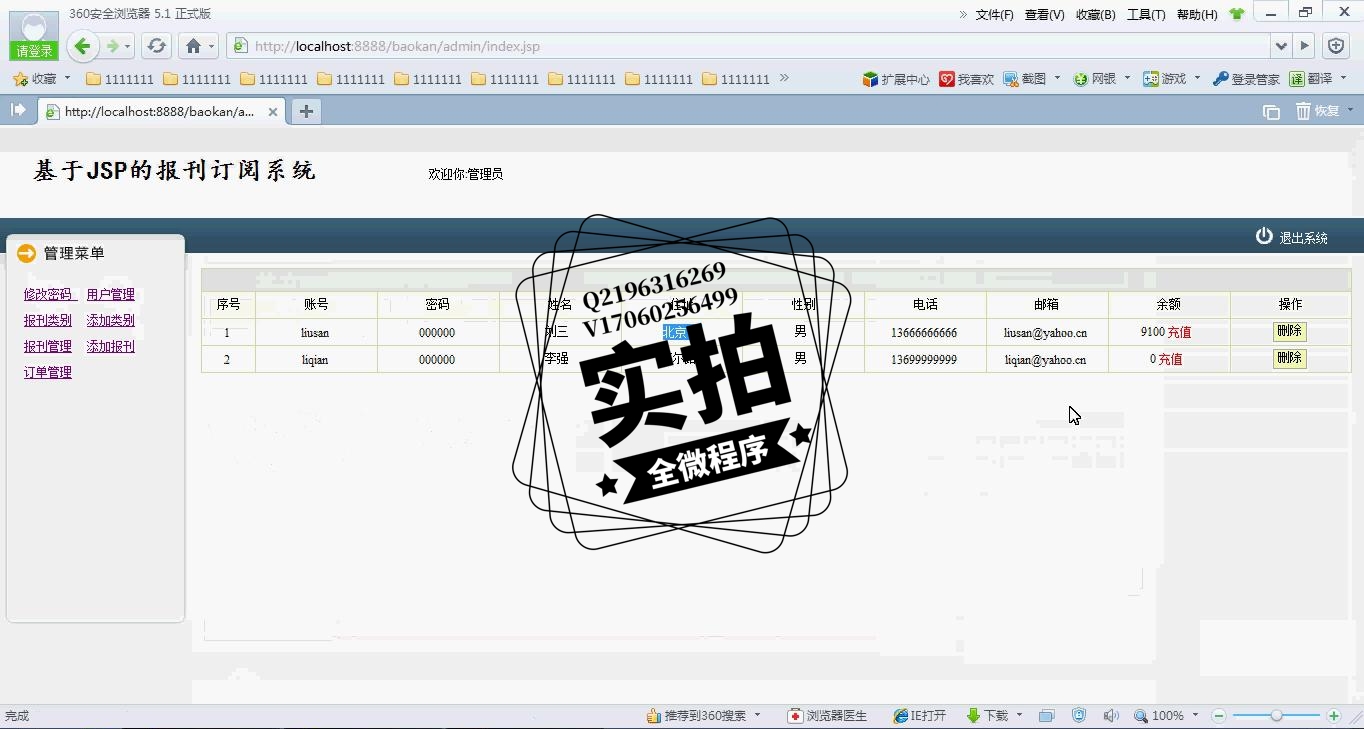The width and height of the screenshot is (1364, 729).
Task: Open first 1111111 bookmark folder
Action: tap(120, 79)
